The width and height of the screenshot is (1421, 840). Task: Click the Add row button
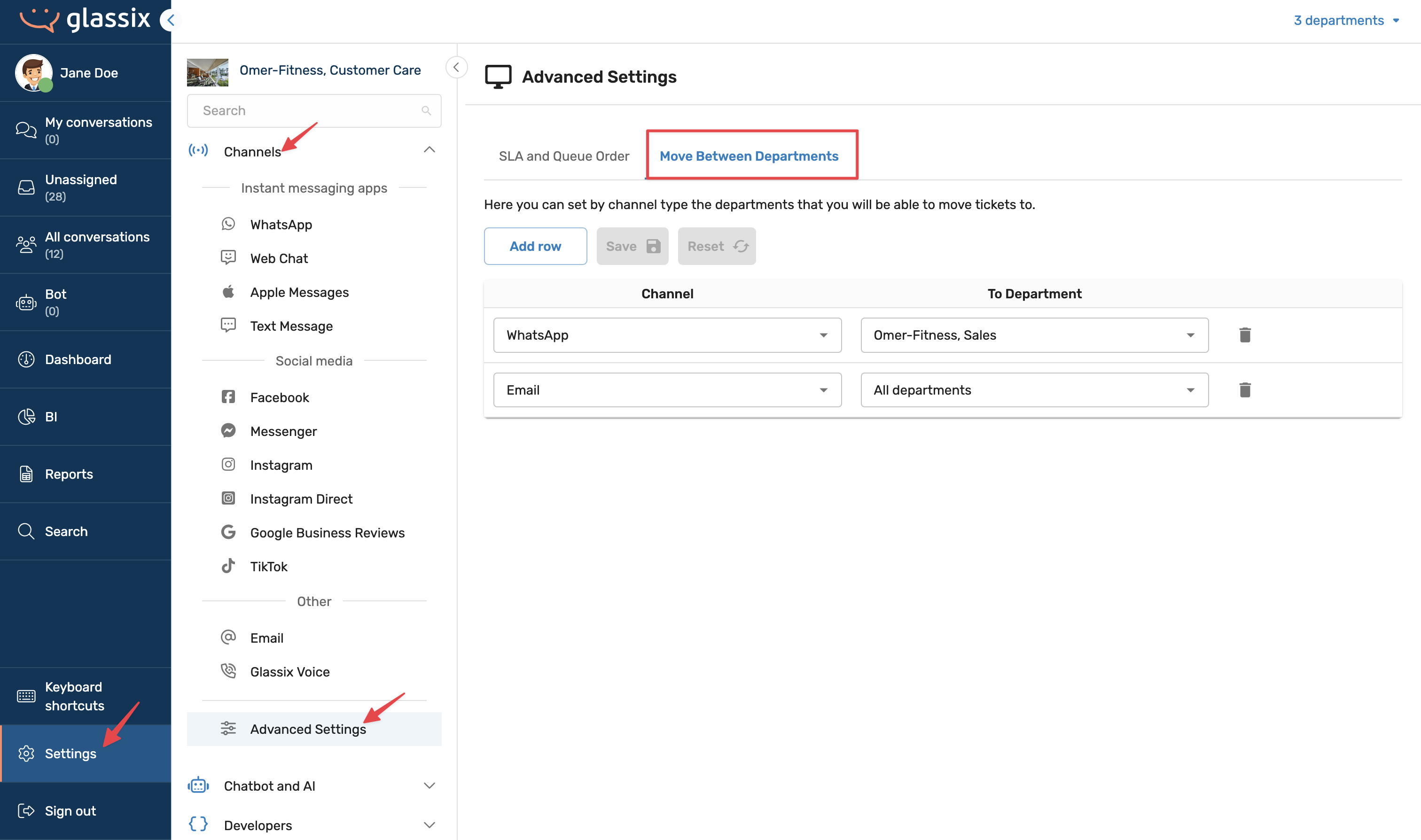click(534, 246)
